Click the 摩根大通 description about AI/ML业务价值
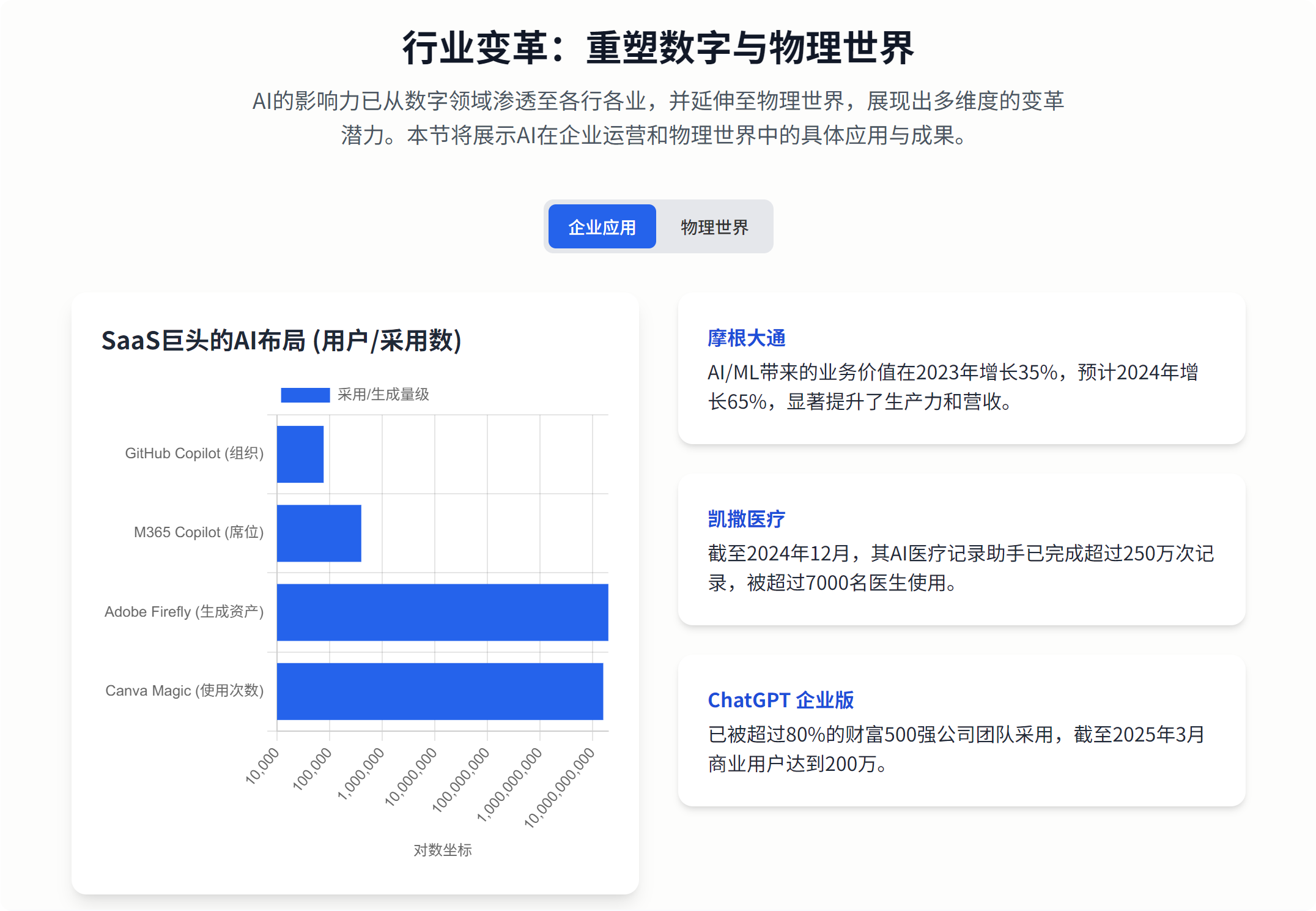1316x911 pixels. [953, 387]
